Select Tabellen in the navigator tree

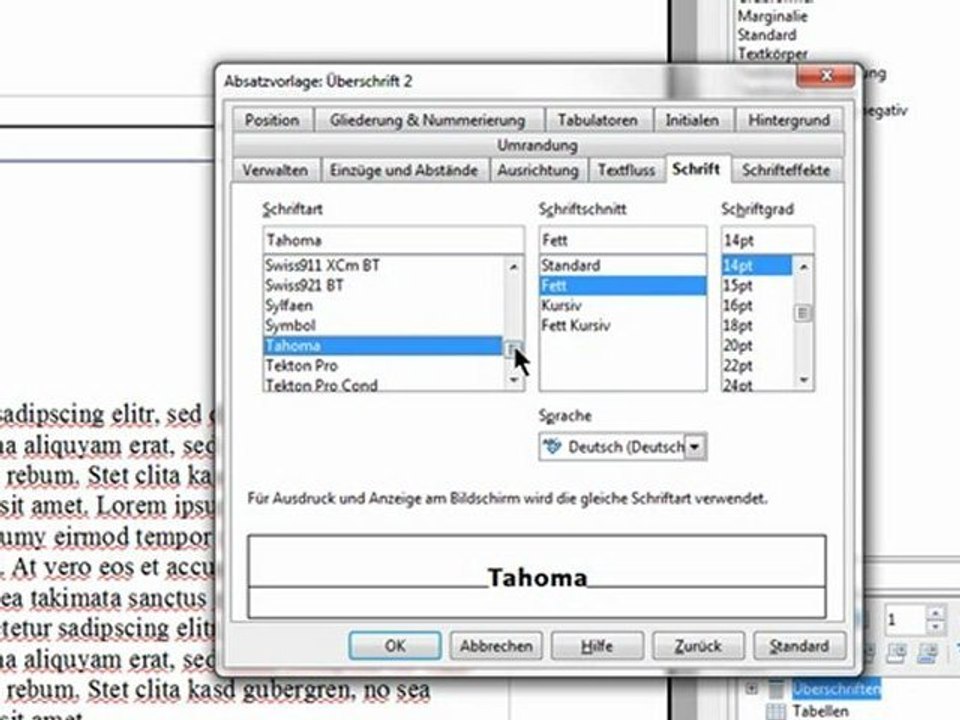[820, 711]
